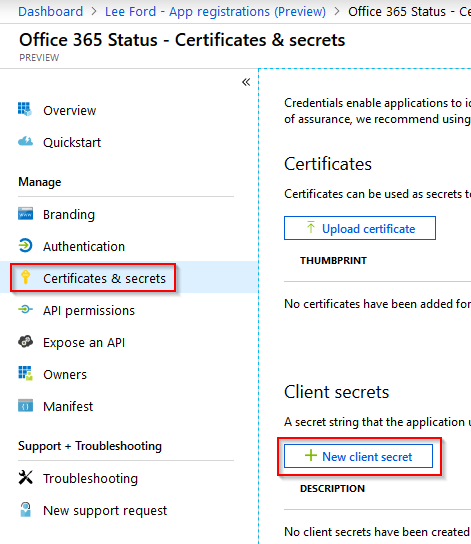Click the THUMBPRINT column header

[333, 261]
